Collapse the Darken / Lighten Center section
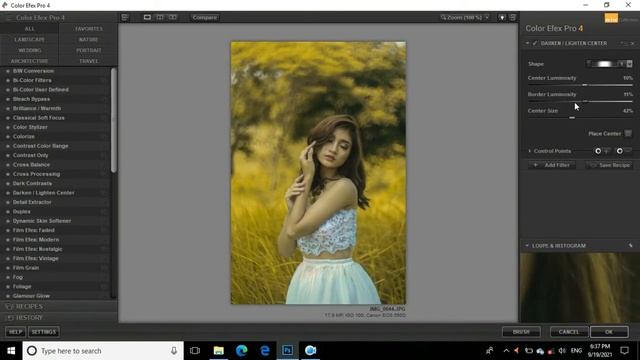The image size is (640, 360). tap(527, 43)
